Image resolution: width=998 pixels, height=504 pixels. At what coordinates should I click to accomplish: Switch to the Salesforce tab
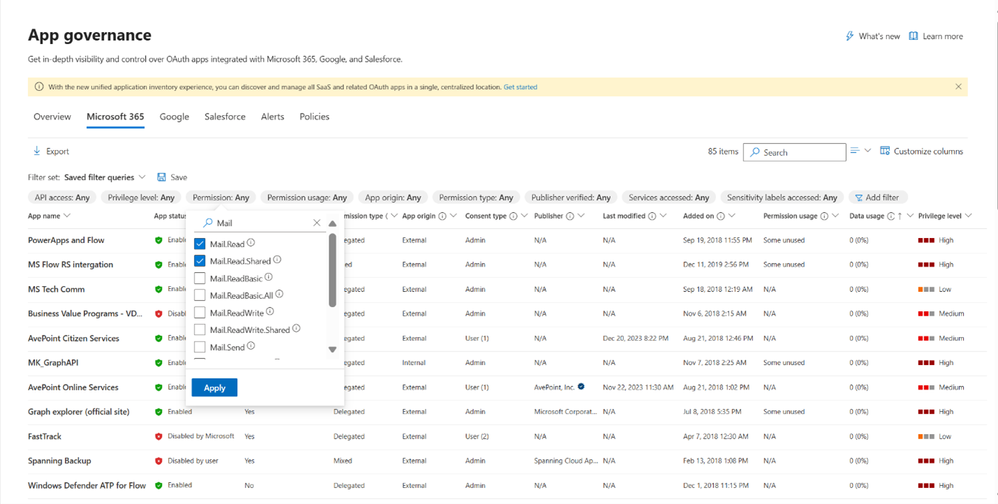[x=225, y=116]
